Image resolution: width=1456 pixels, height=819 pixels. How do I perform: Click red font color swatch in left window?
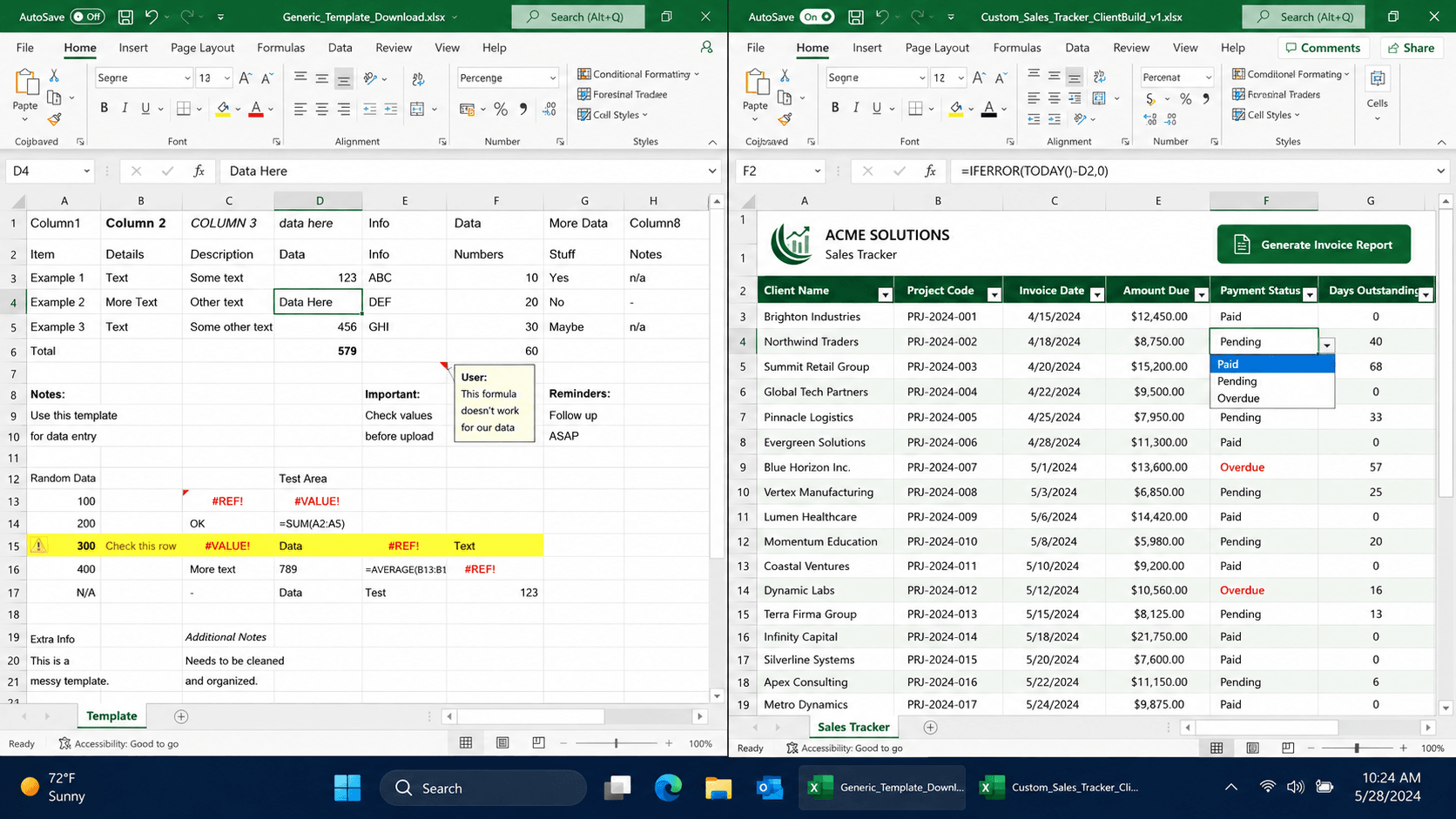coord(256,109)
